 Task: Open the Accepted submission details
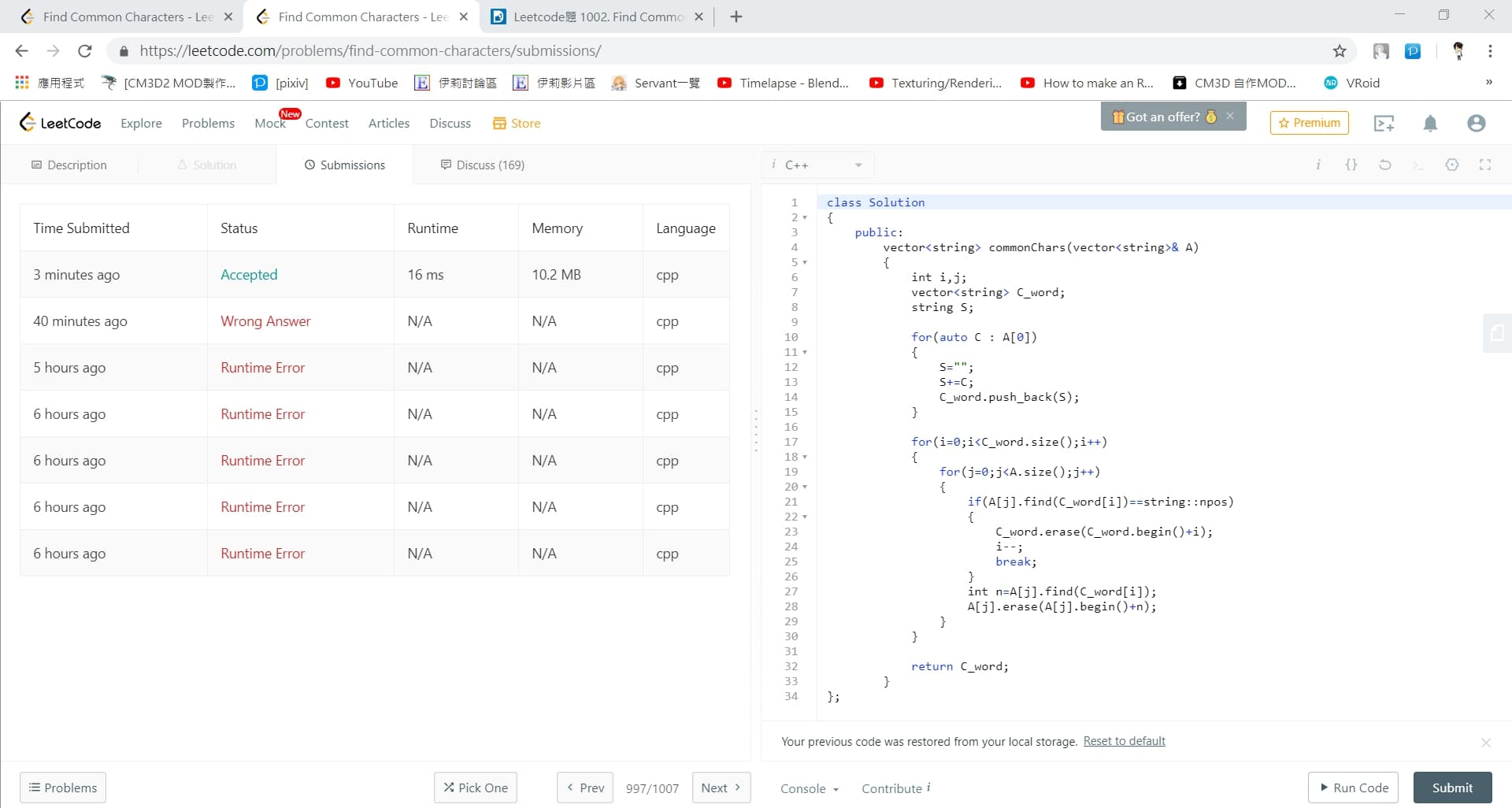249,275
